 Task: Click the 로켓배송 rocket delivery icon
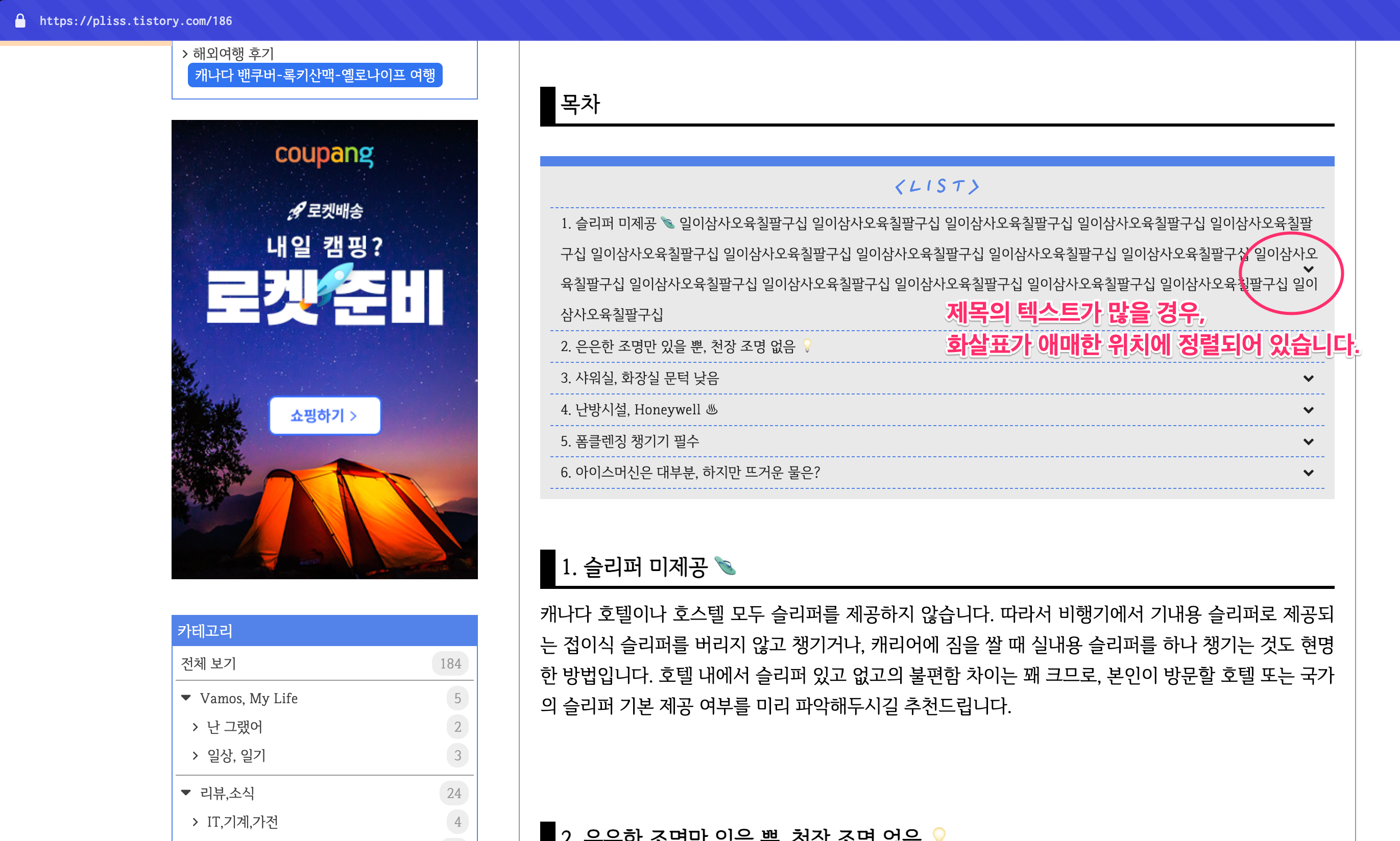[x=296, y=210]
